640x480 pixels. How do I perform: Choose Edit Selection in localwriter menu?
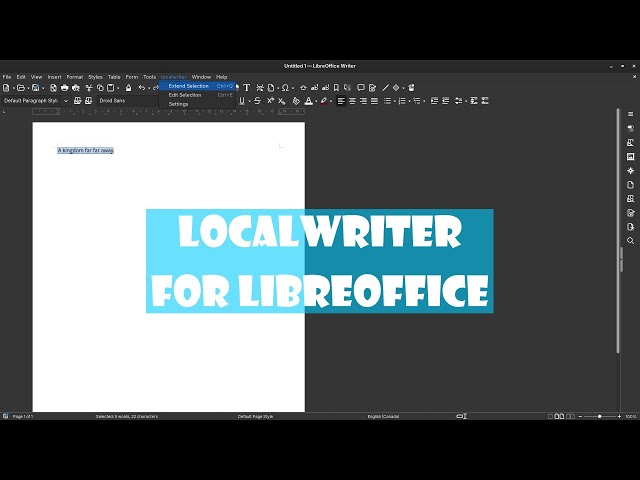tap(197, 95)
